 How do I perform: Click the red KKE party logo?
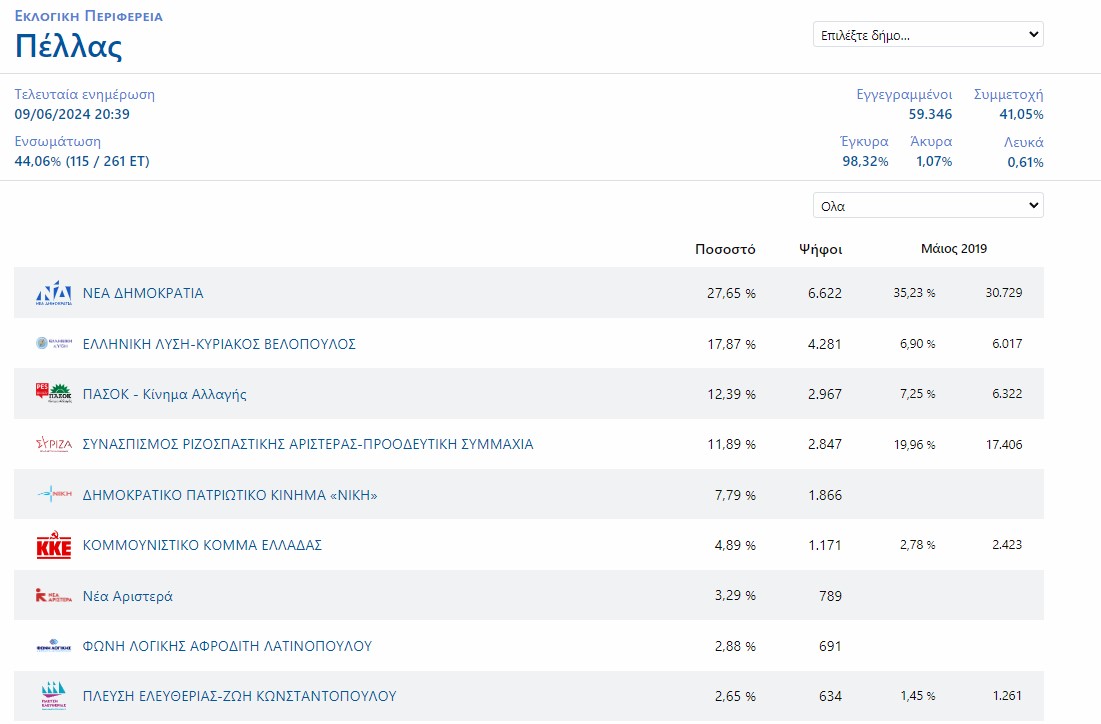[x=53, y=546]
